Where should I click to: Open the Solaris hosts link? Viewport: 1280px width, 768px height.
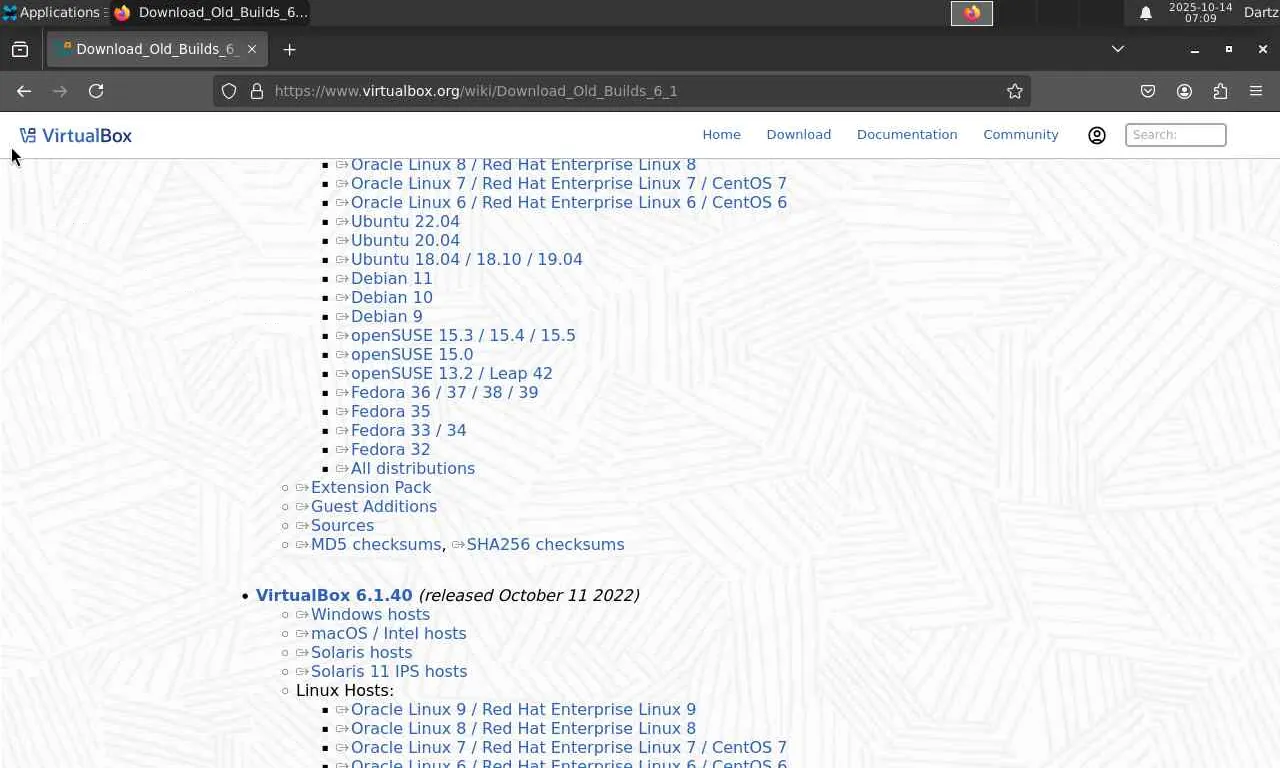pos(361,653)
